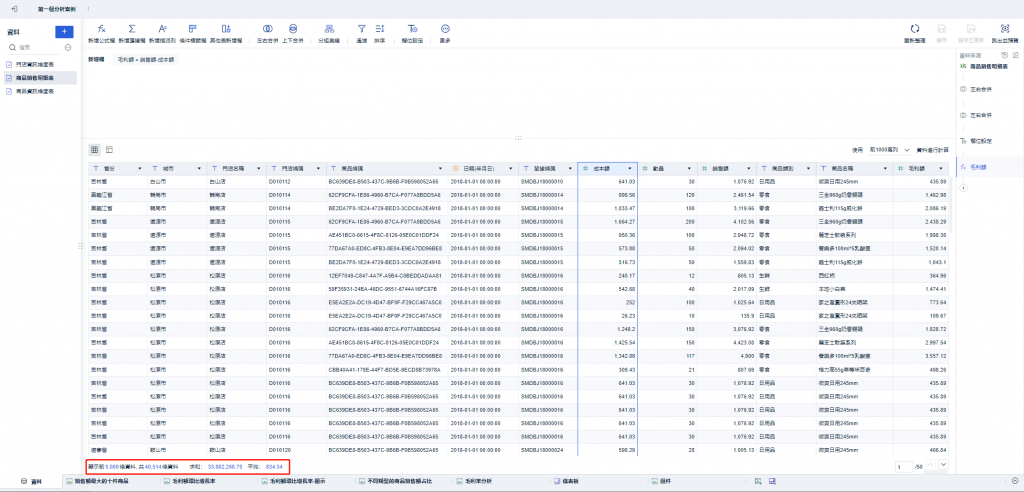Click the field settings toolbar icon
Image resolution: width=1024 pixels, height=492 pixels.
(412, 29)
